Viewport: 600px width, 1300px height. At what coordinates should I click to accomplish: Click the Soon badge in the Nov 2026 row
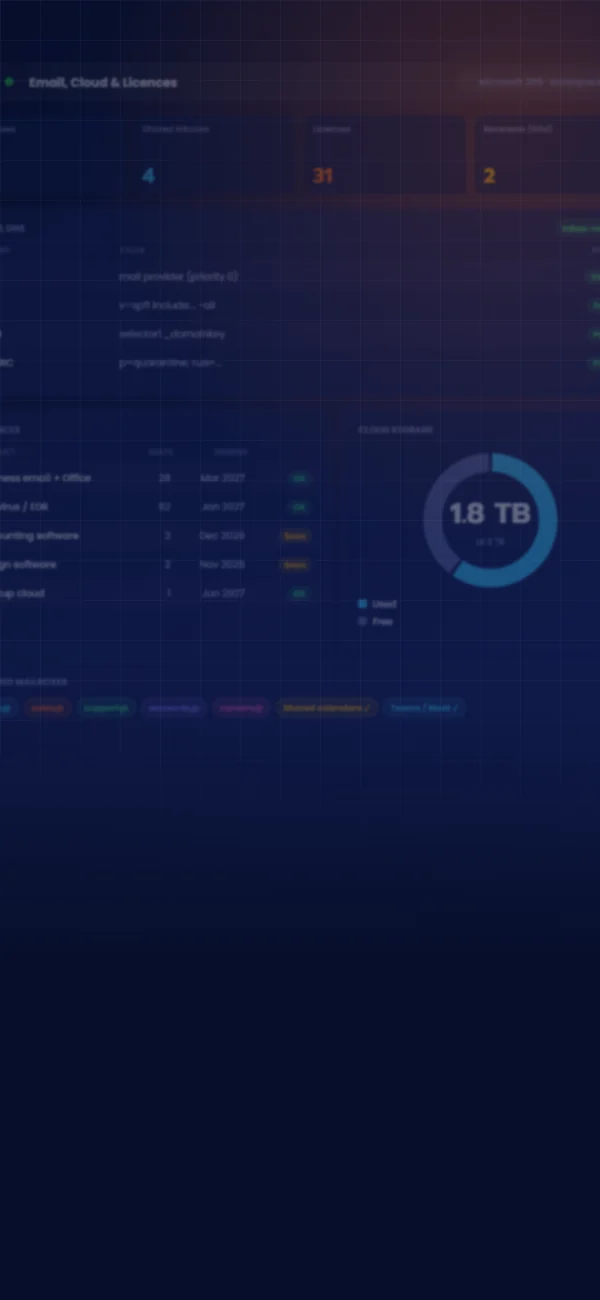point(296,565)
